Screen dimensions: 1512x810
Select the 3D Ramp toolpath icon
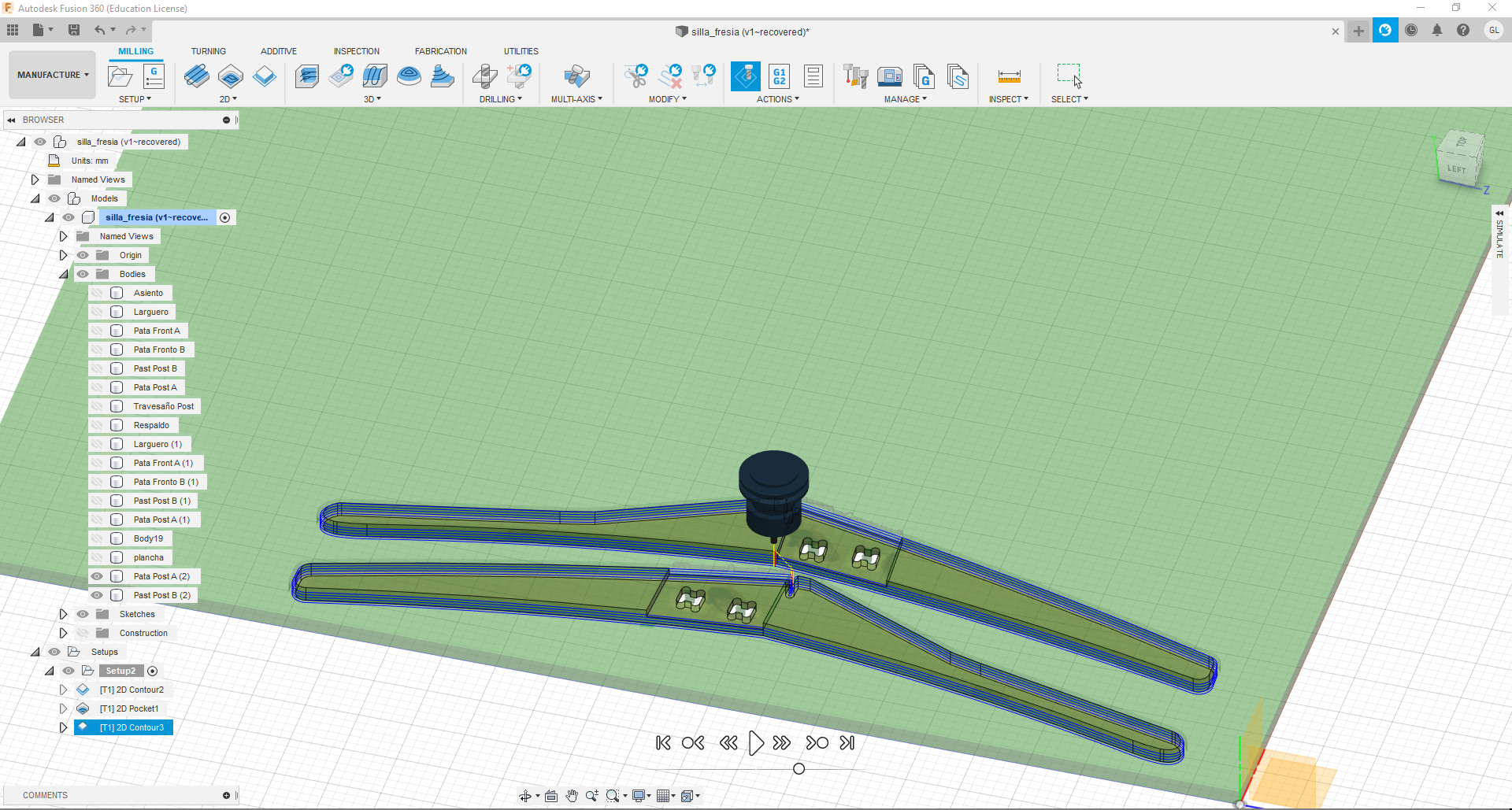[443, 76]
